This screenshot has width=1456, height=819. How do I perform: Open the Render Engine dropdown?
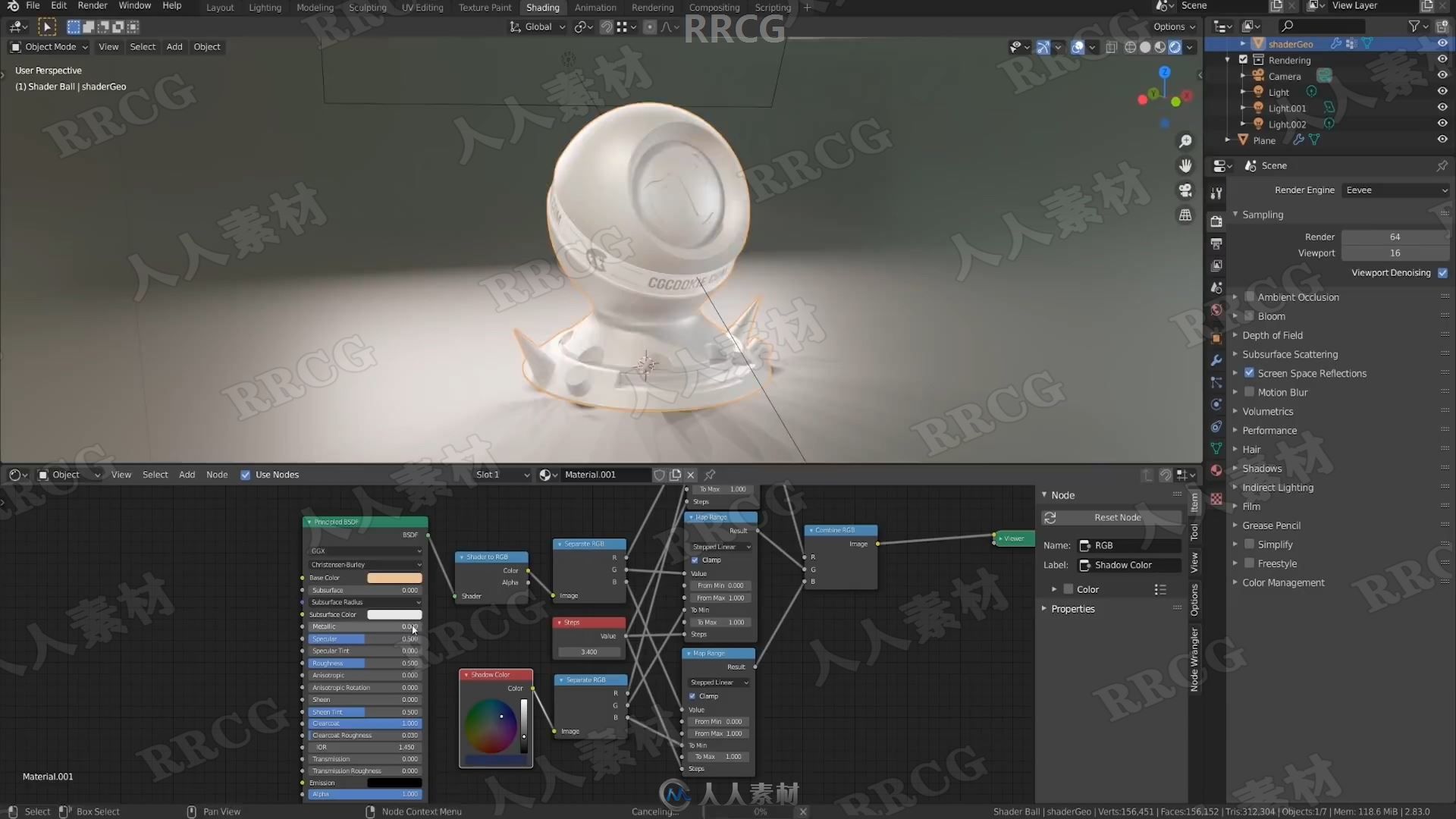[x=1394, y=189]
